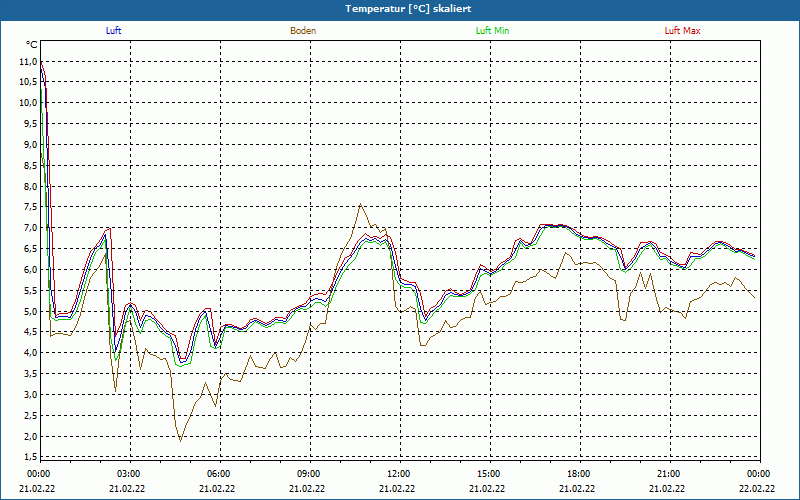The height and width of the screenshot is (500, 800).
Task: Click the "Luft" legend label
Action: [x=114, y=31]
